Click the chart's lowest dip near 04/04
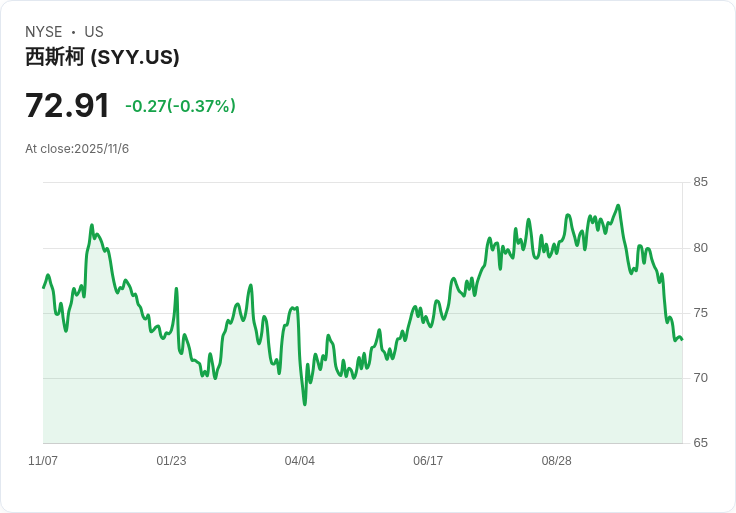This screenshot has width=736, height=513. pyautogui.click(x=305, y=404)
